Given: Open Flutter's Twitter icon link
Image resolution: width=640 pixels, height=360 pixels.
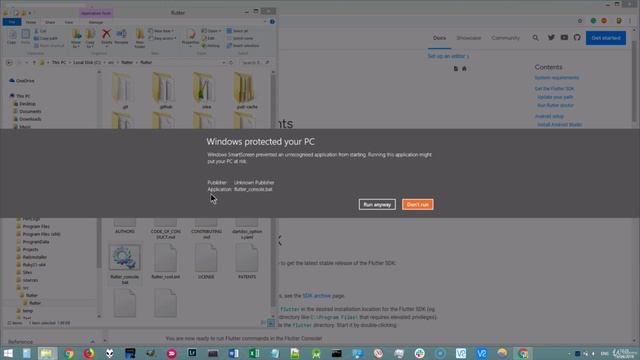Looking at the screenshot, I should [x=551, y=38].
